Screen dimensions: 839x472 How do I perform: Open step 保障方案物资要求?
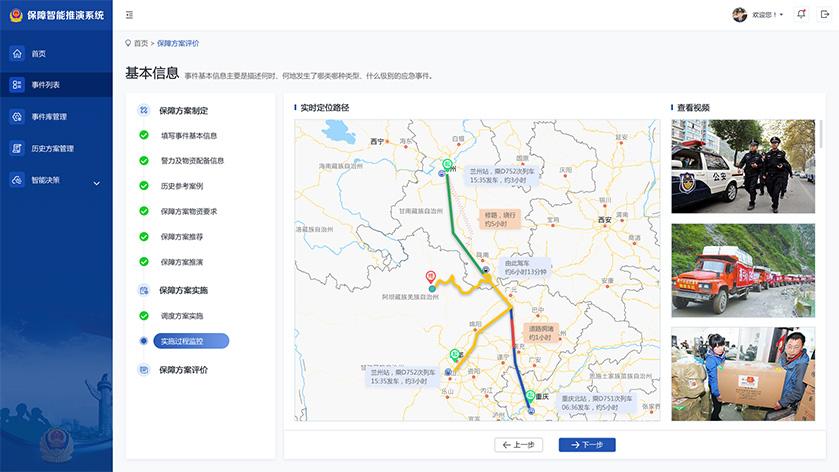189,211
